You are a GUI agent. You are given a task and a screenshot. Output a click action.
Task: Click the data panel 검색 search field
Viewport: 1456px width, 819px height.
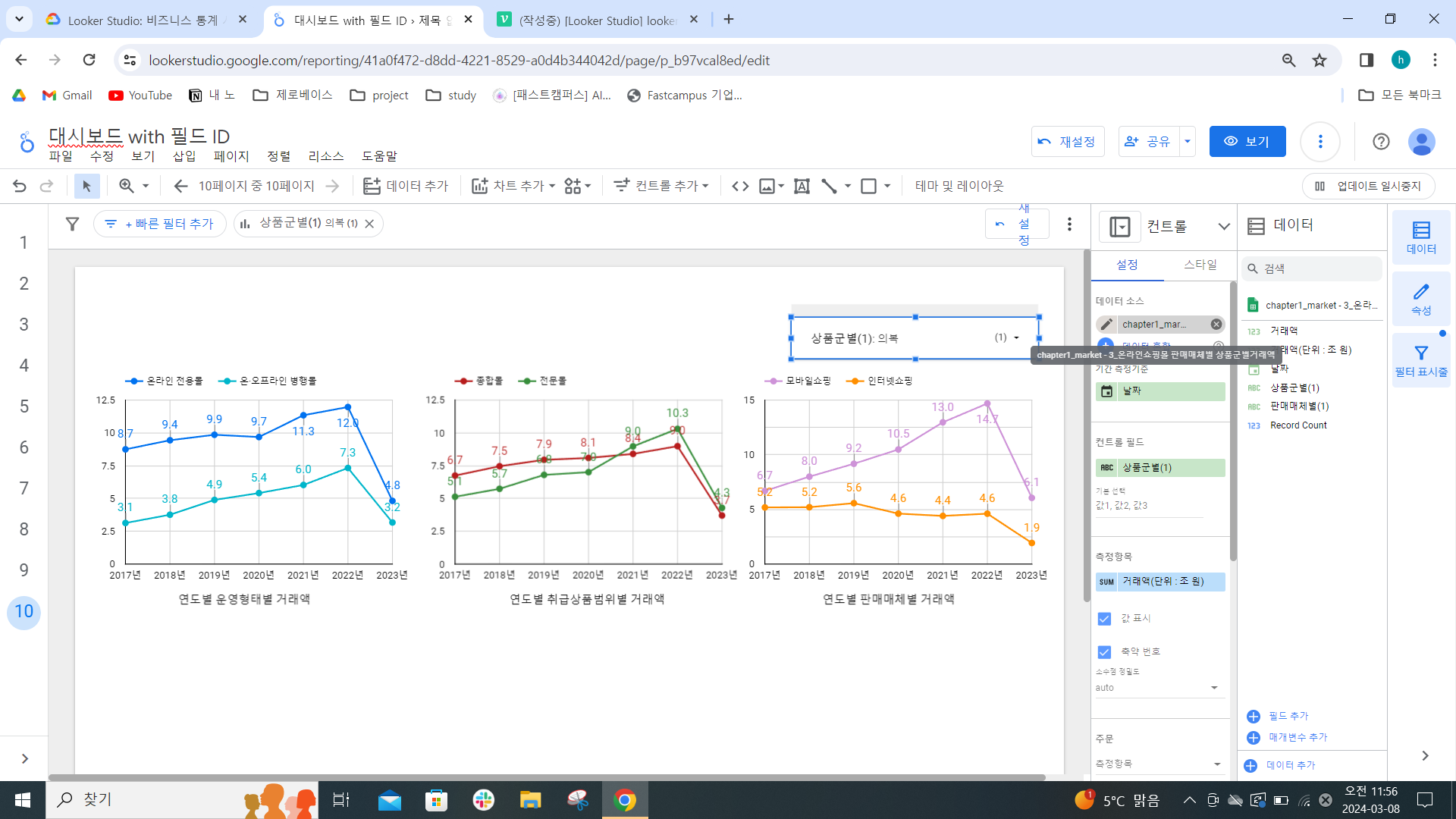[1319, 268]
